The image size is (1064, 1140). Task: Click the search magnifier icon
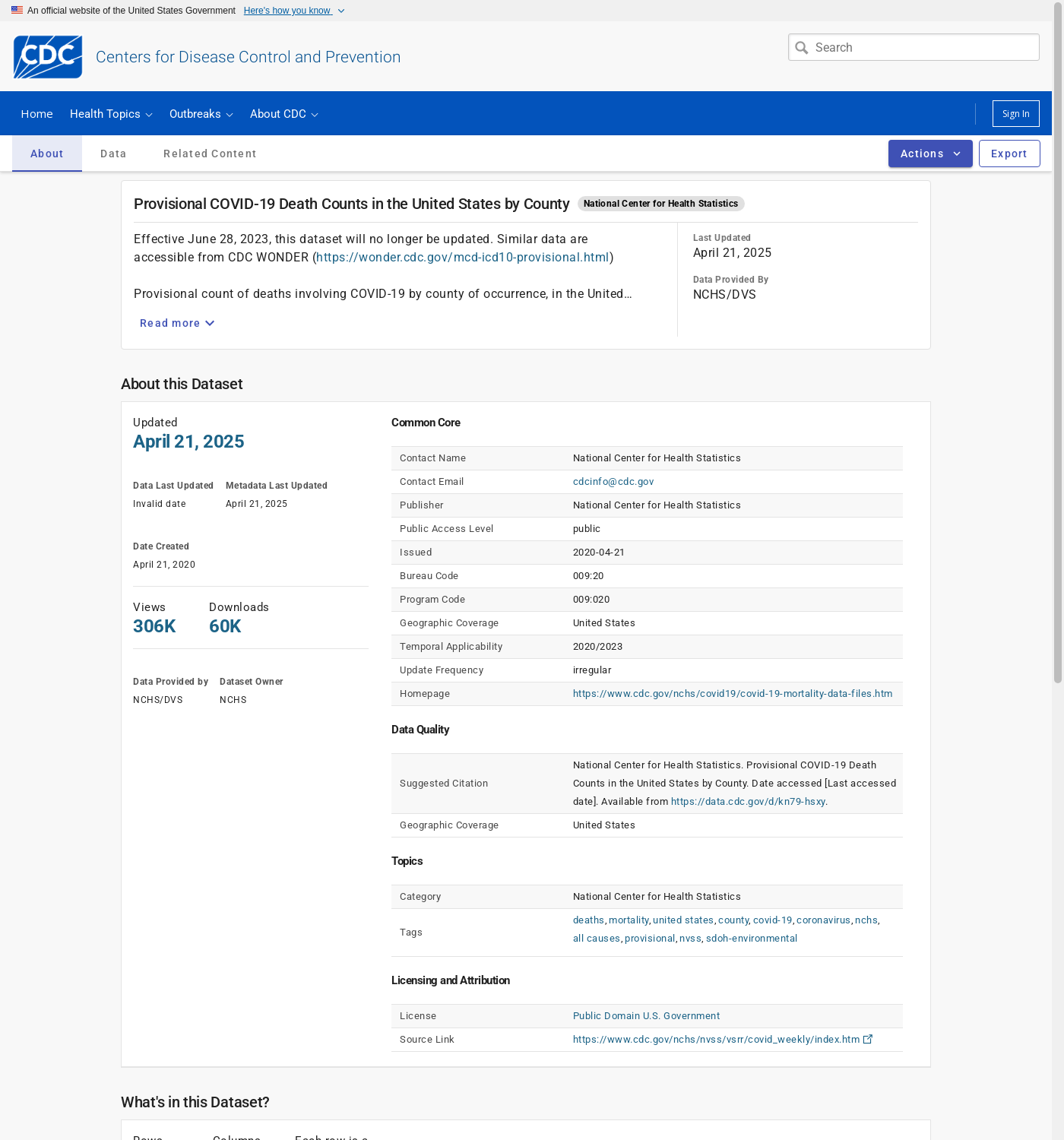802,48
